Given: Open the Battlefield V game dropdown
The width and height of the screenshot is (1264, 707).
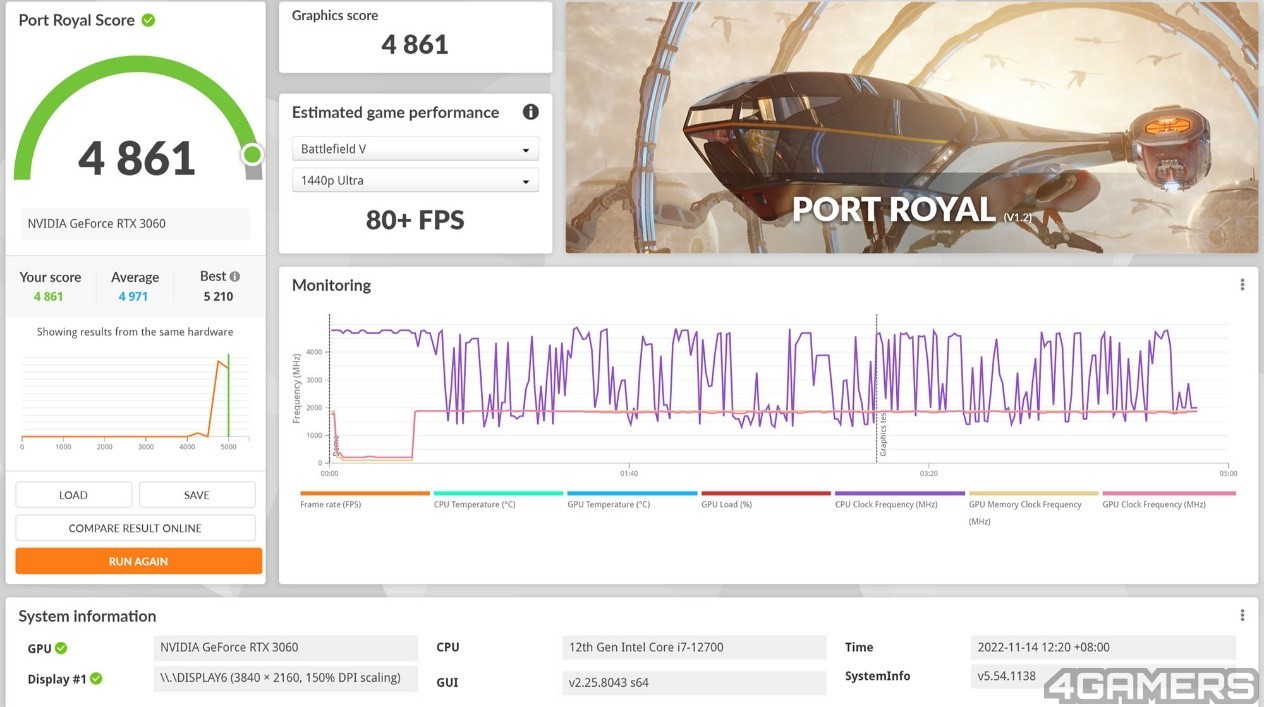Looking at the screenshot, I should click(415, 149).
